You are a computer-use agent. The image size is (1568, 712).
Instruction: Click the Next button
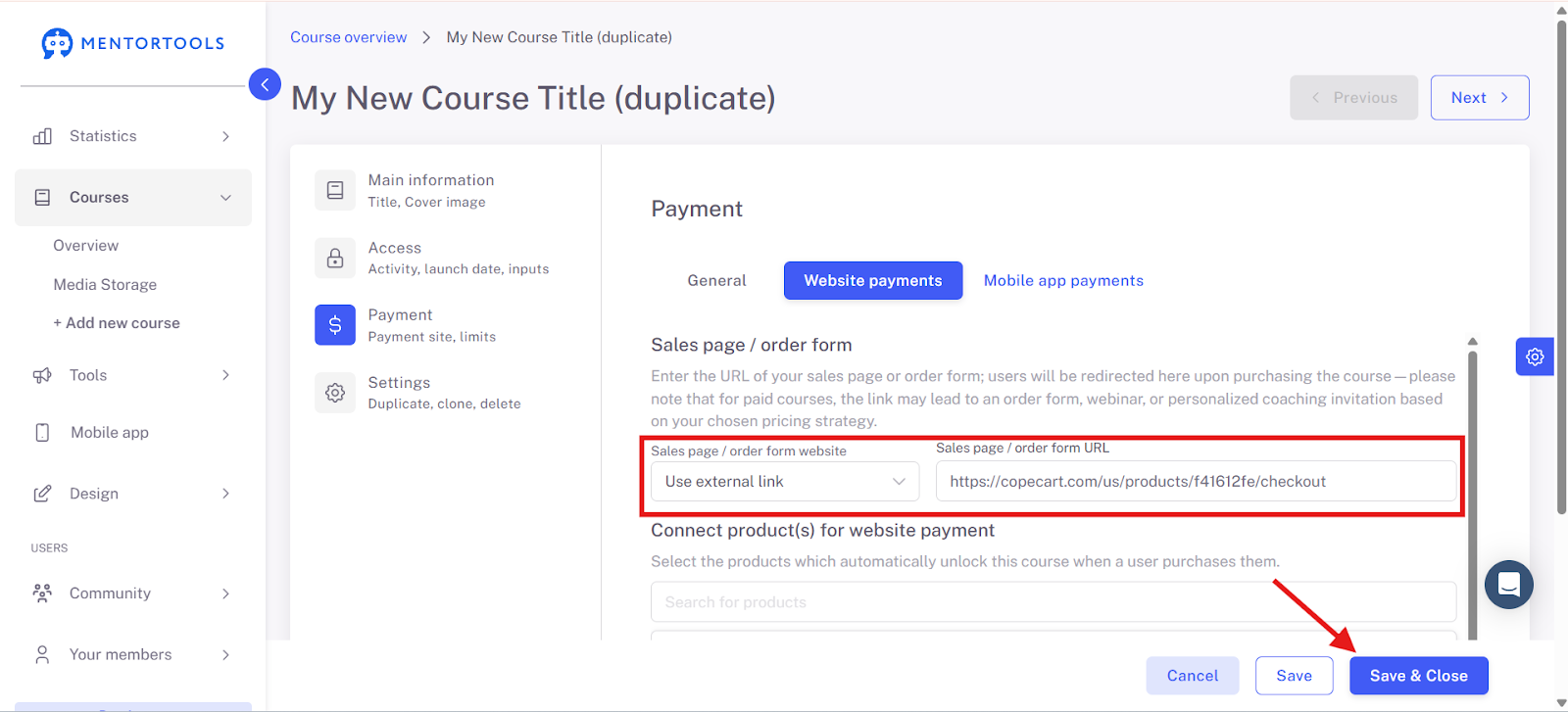pyautogui.click(x=1480, y=98)
